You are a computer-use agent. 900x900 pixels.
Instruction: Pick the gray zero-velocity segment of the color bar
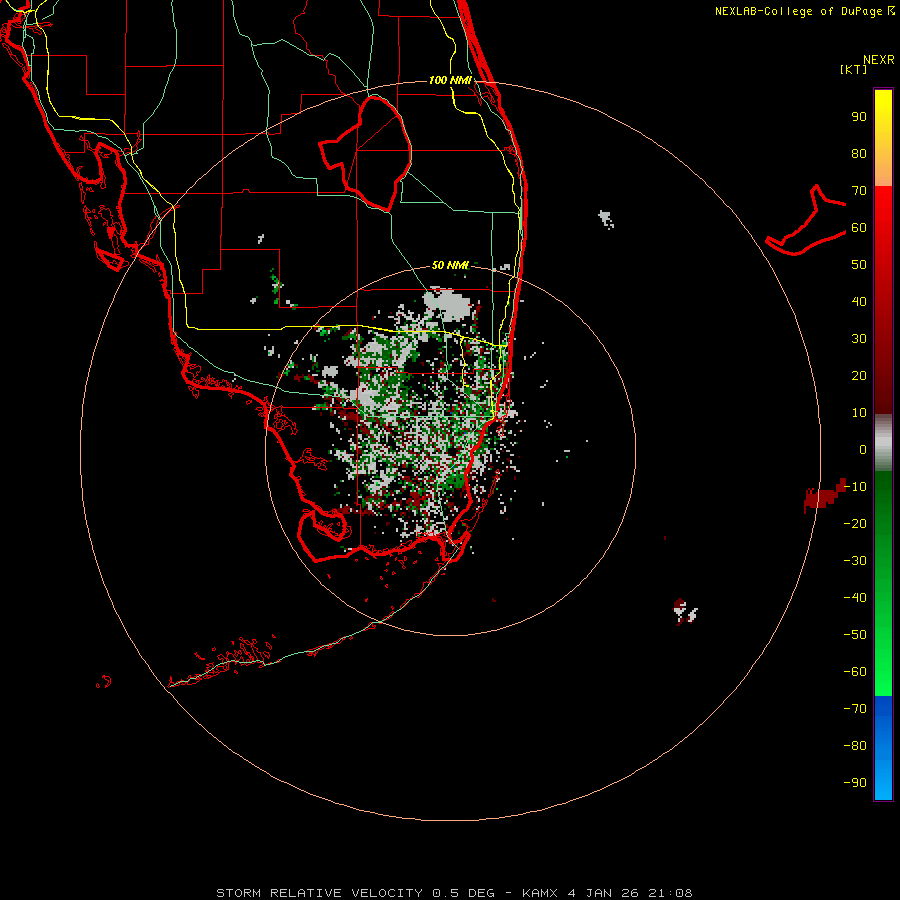click(883, 443)
